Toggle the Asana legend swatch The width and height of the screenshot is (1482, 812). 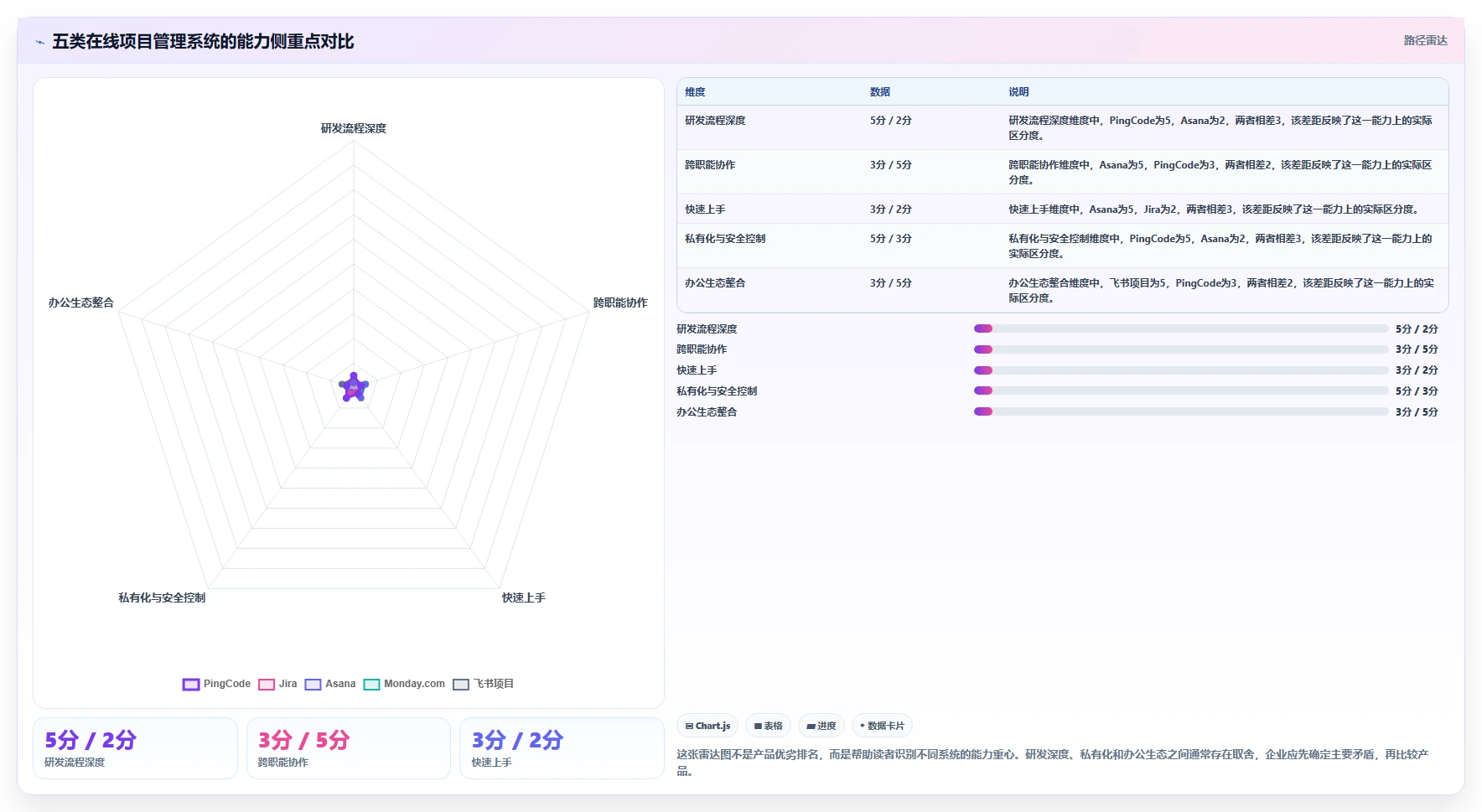tap(313, 685)
